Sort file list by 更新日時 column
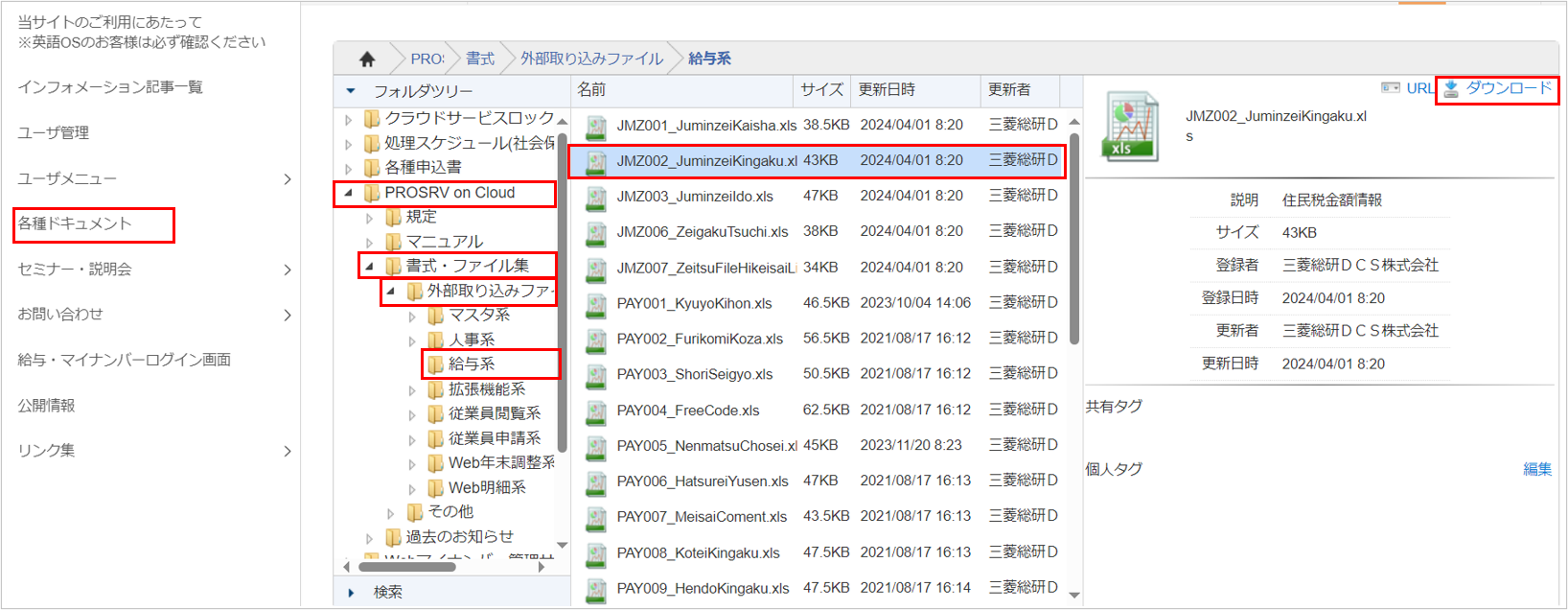Screen dimensions: 1568x610 point(916,90)
